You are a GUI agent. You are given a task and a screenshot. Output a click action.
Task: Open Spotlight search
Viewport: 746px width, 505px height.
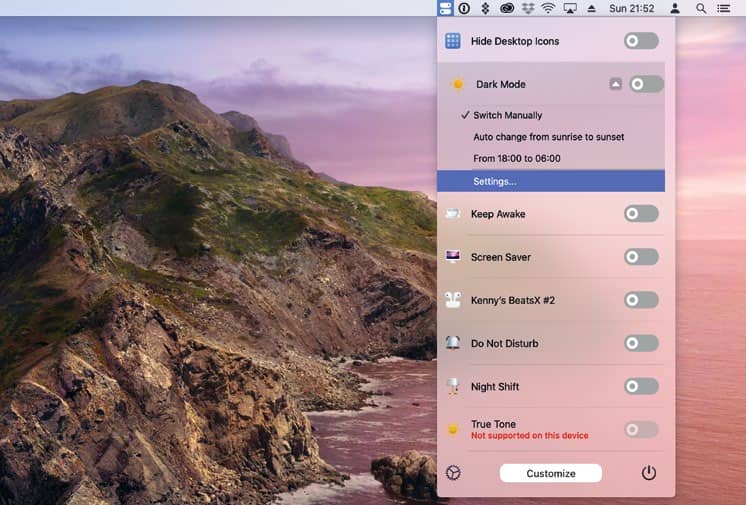pyautogui.click(x=701, y=8)
